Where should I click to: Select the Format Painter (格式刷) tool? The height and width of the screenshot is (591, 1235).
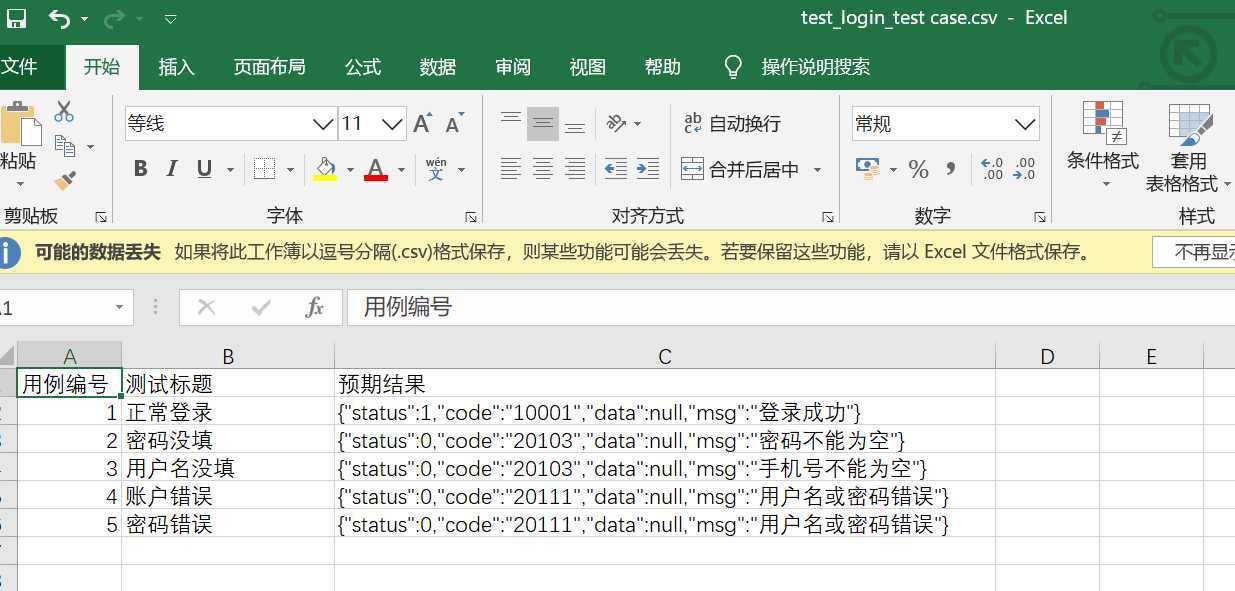pyautogui.click(x=64, y=179)
